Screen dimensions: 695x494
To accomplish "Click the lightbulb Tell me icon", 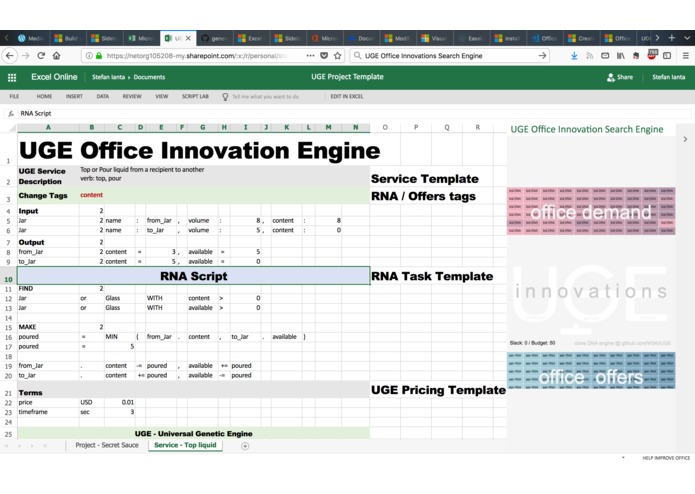I will 225,97.
